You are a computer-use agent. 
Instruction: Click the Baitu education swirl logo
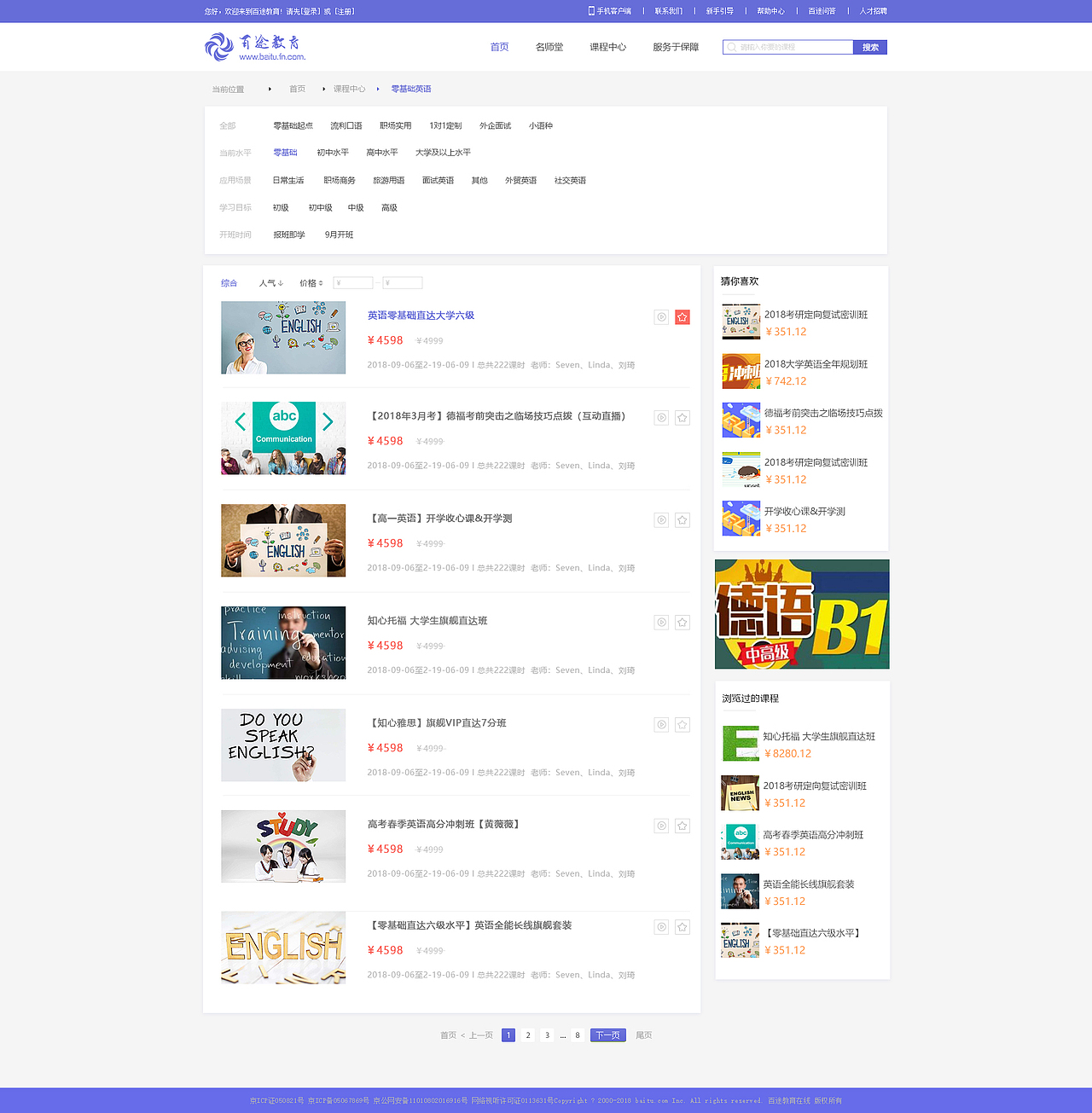click(218, 46)
